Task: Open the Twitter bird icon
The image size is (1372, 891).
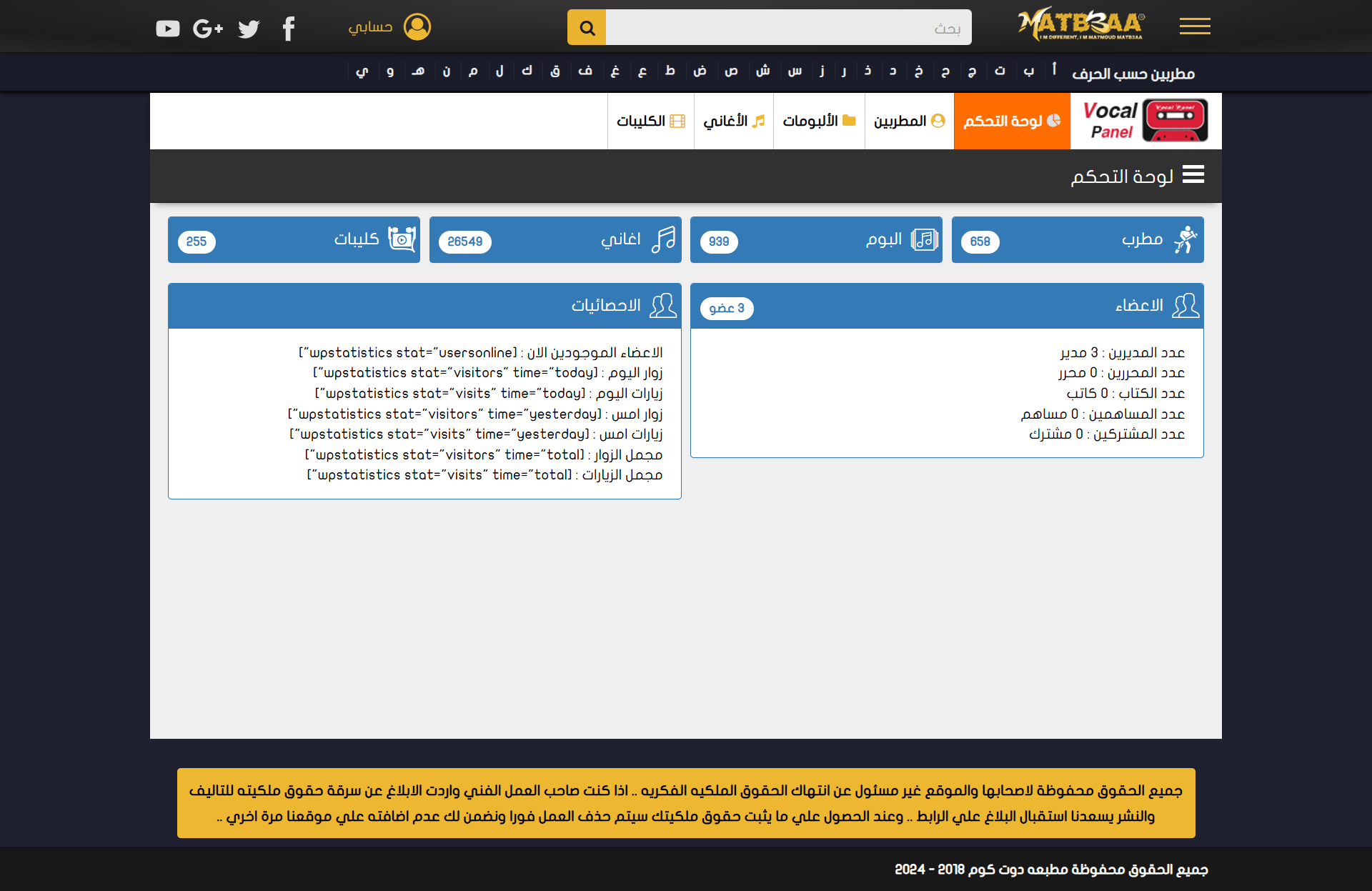Action: coord(249,29)
